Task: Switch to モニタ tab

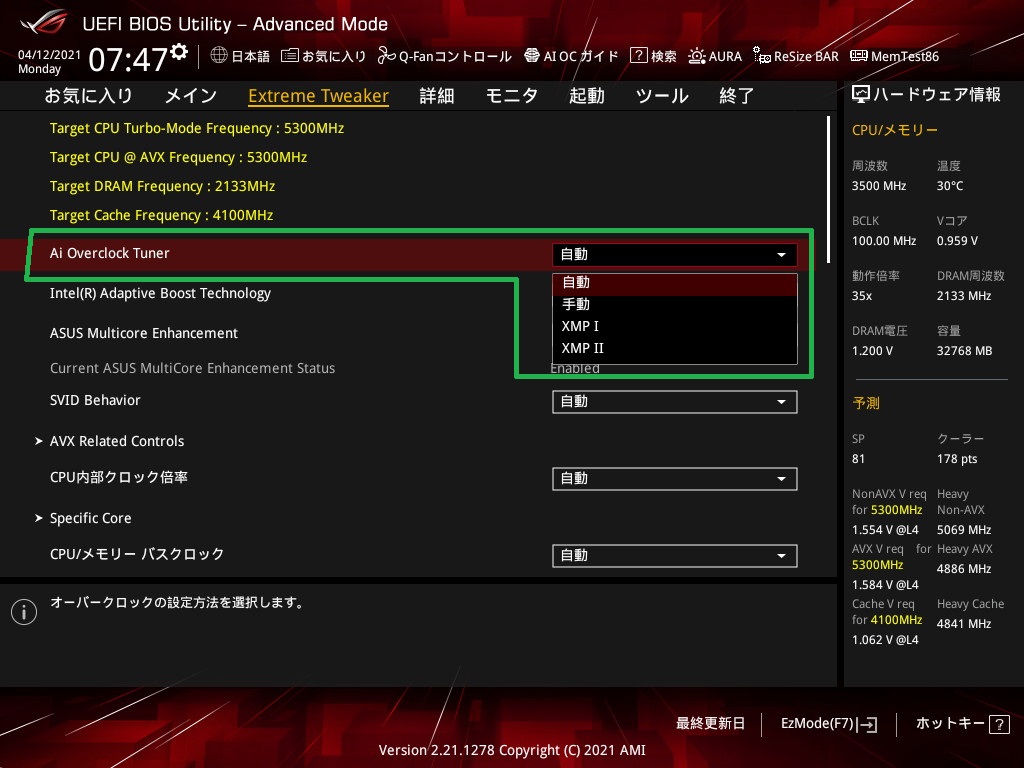Action: point(512,95)
